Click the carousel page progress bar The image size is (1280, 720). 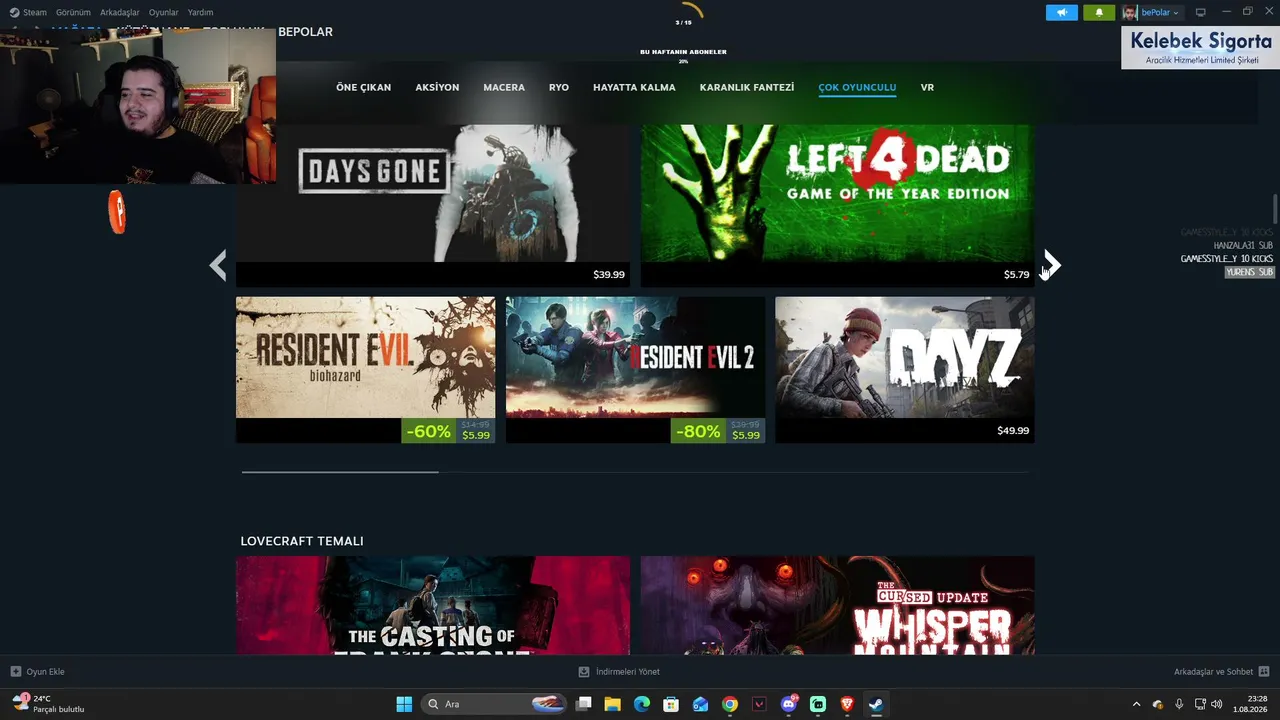(x=637, y=471)
